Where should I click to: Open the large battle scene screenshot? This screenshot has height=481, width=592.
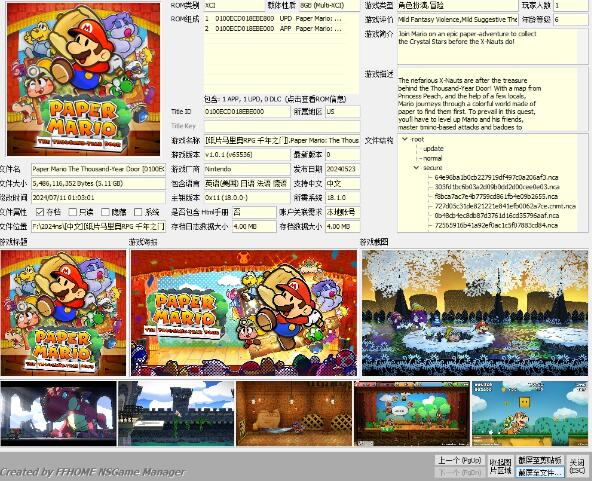tap(475, 313)
